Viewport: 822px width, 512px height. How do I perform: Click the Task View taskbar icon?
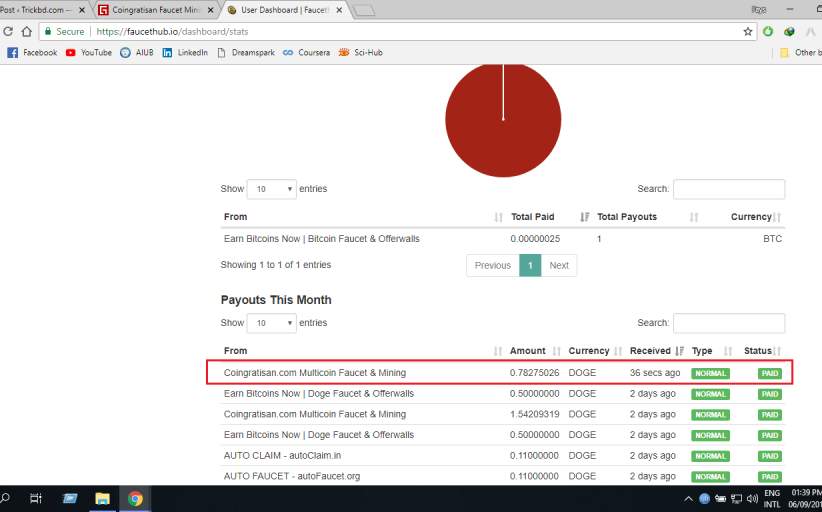36,498
